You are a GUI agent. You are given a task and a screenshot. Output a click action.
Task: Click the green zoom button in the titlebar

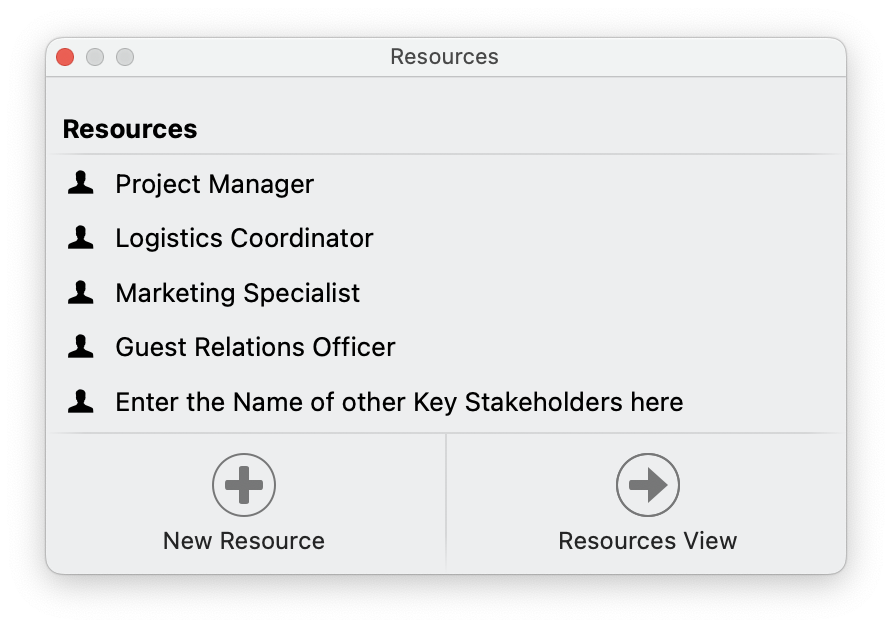pyautogui.click(x=124, y=57)
